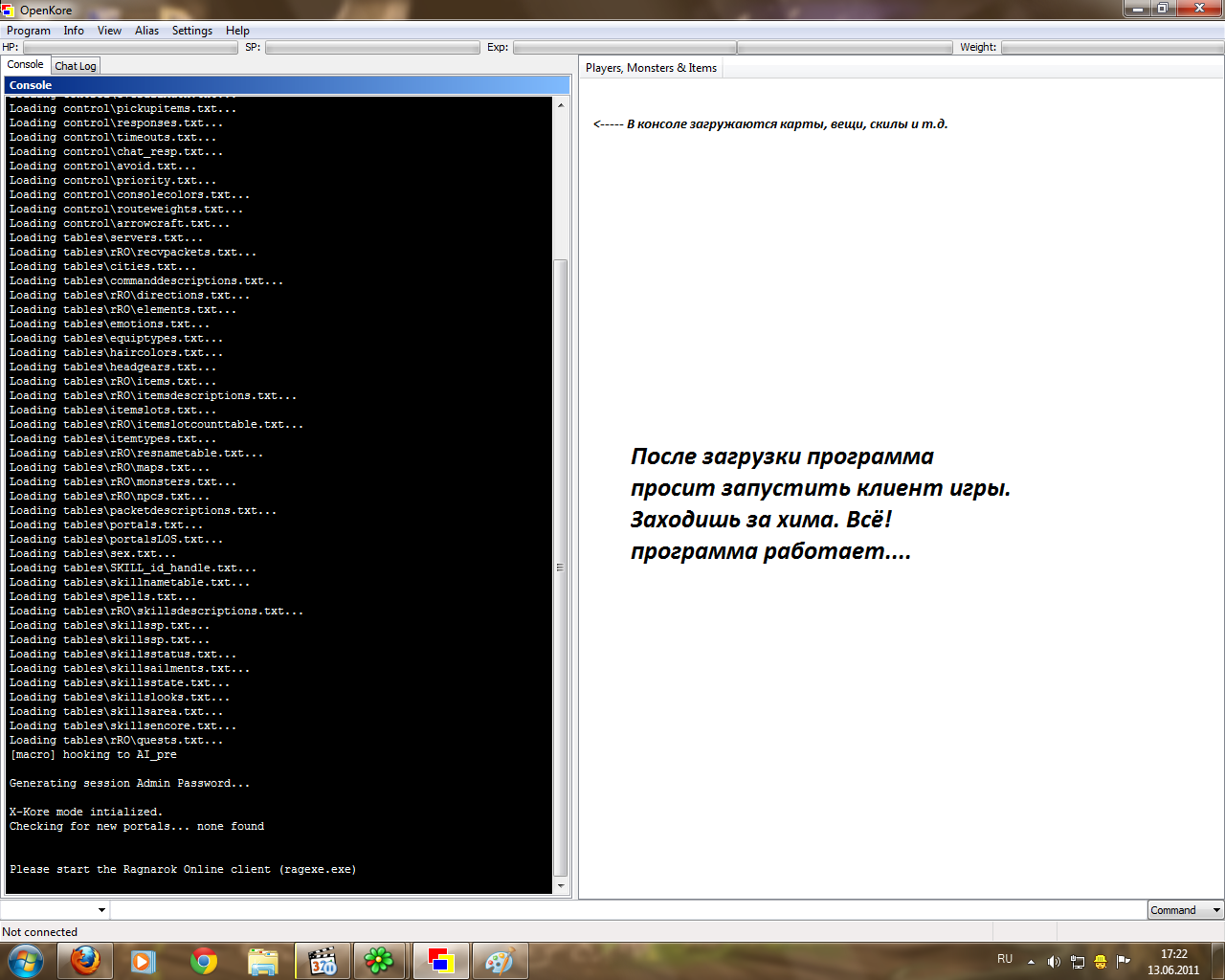Click the OpenKore title bar icon
Viewport: 1225px width, 980px height.
coord(9,10)
